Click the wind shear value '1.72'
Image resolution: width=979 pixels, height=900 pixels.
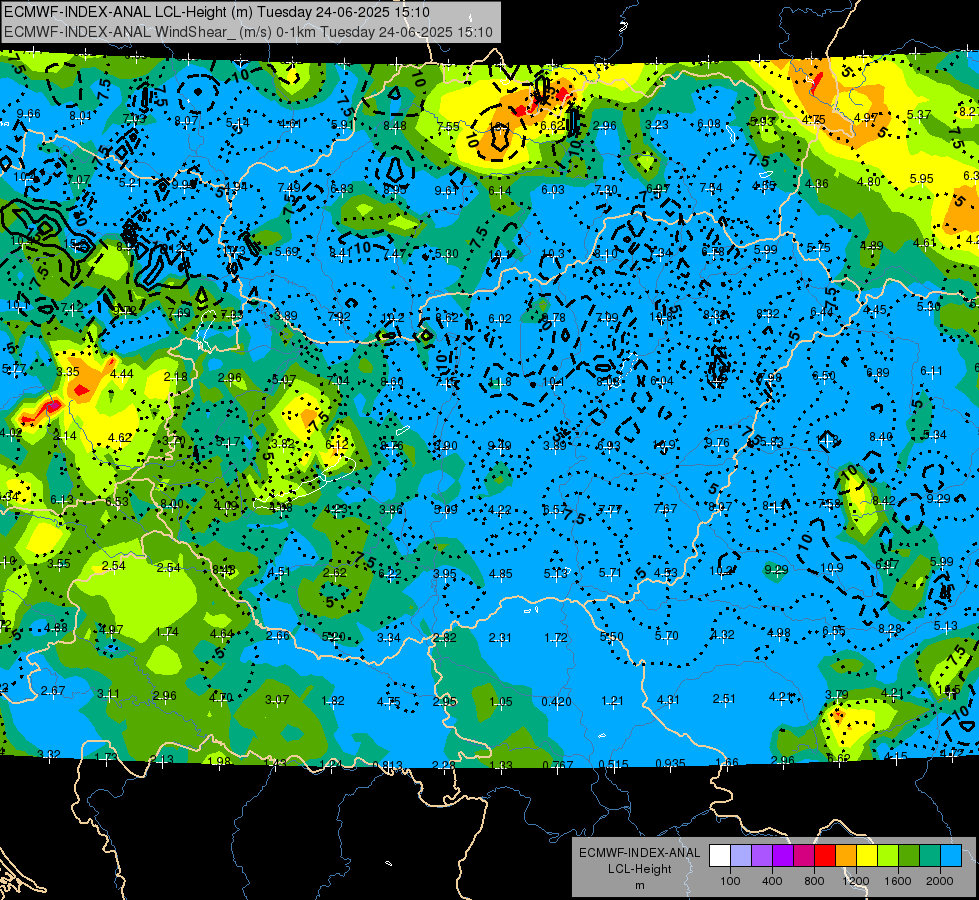pyautogui.click(x=556, y=638)
